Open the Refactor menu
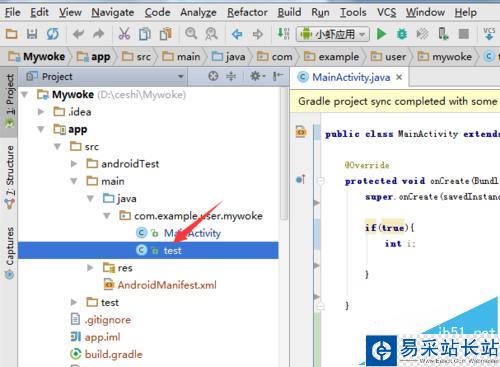This screenshot has width=500, height=367. pos(247,12)
